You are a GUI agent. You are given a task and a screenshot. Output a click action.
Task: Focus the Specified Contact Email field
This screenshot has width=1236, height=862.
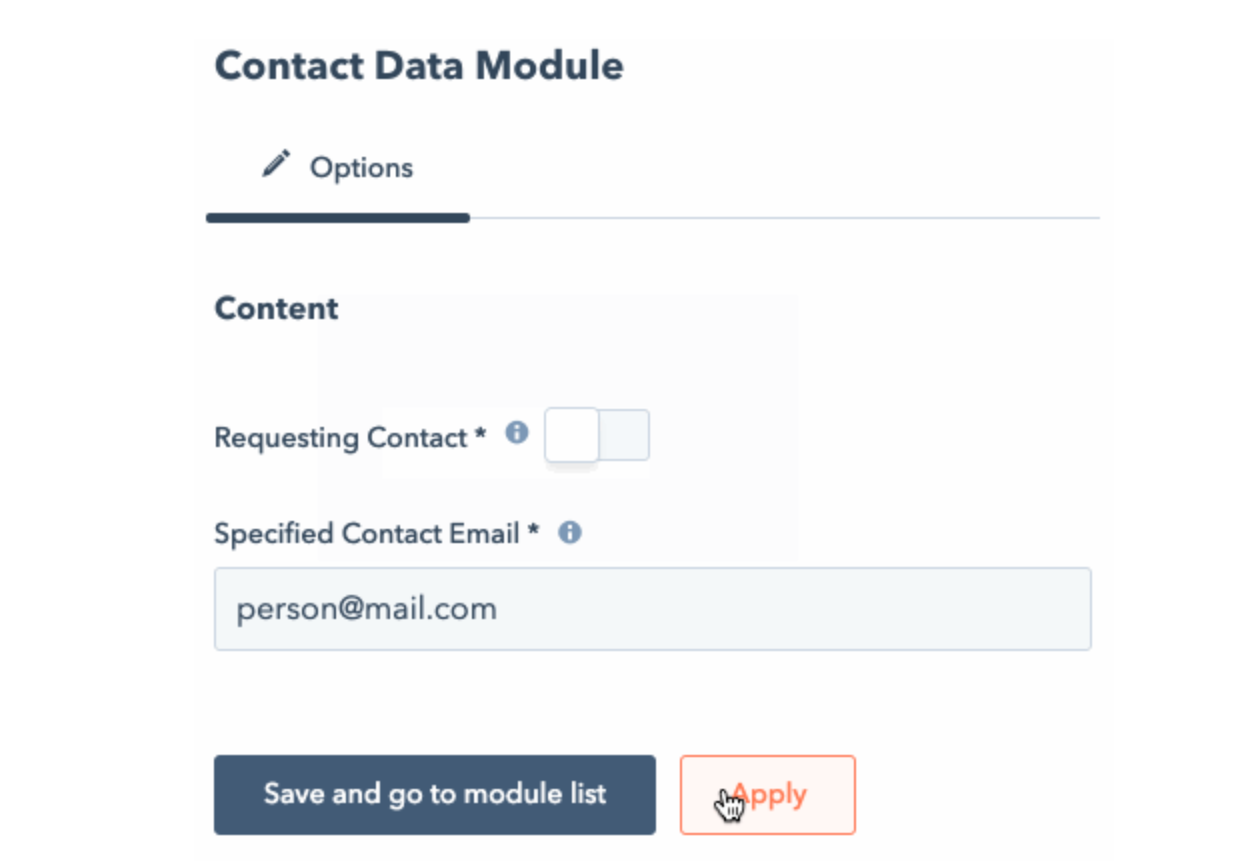652,609
